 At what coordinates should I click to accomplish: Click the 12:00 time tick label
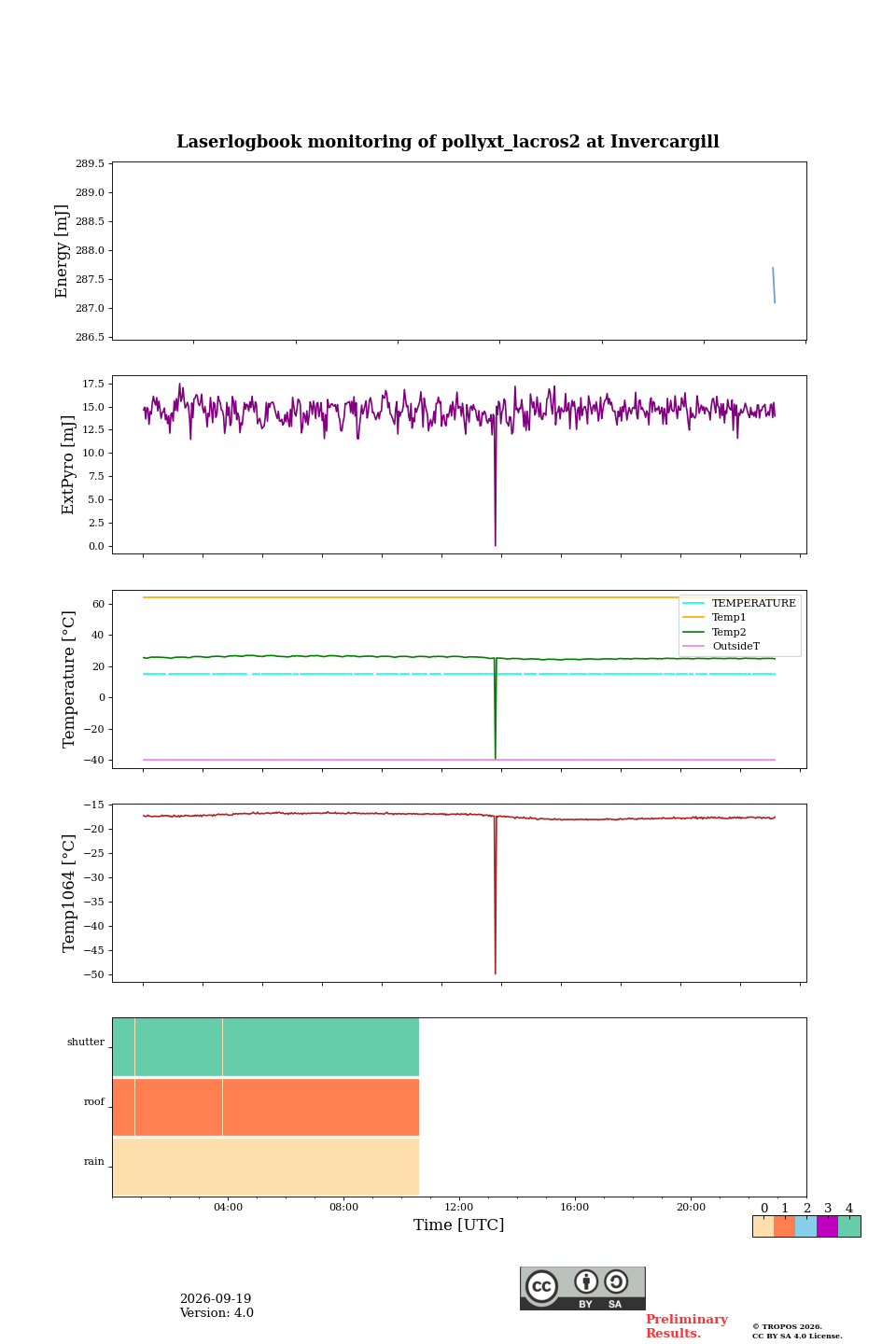click(459, 1208)
